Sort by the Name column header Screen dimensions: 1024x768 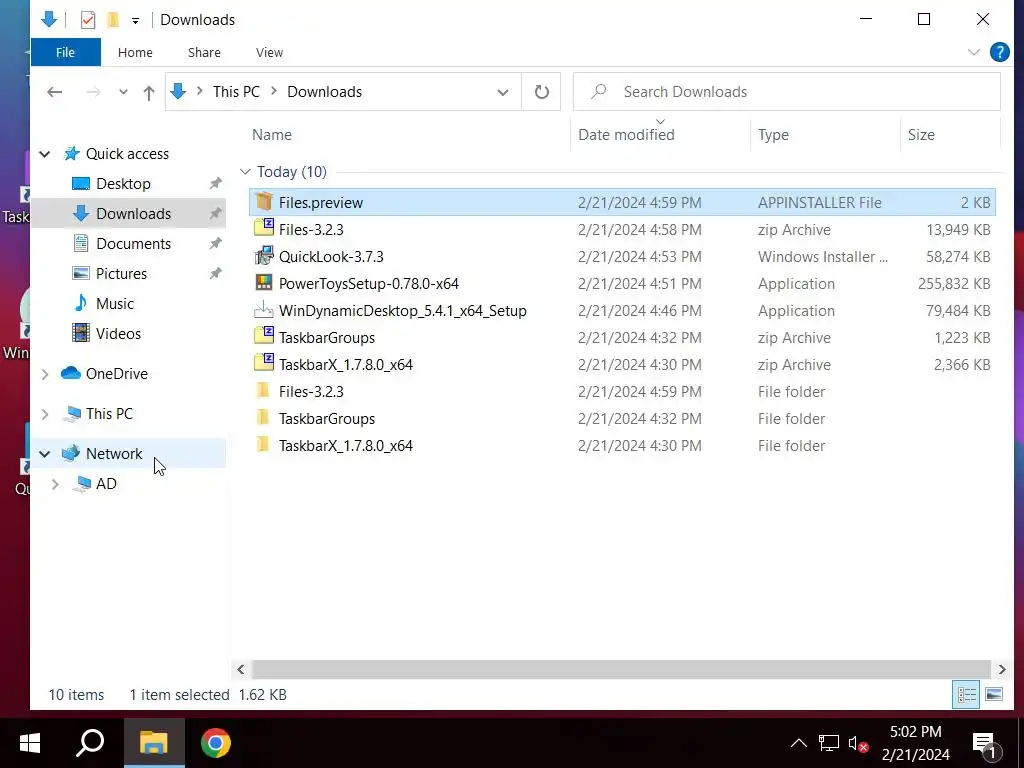(x=272, y=135)
